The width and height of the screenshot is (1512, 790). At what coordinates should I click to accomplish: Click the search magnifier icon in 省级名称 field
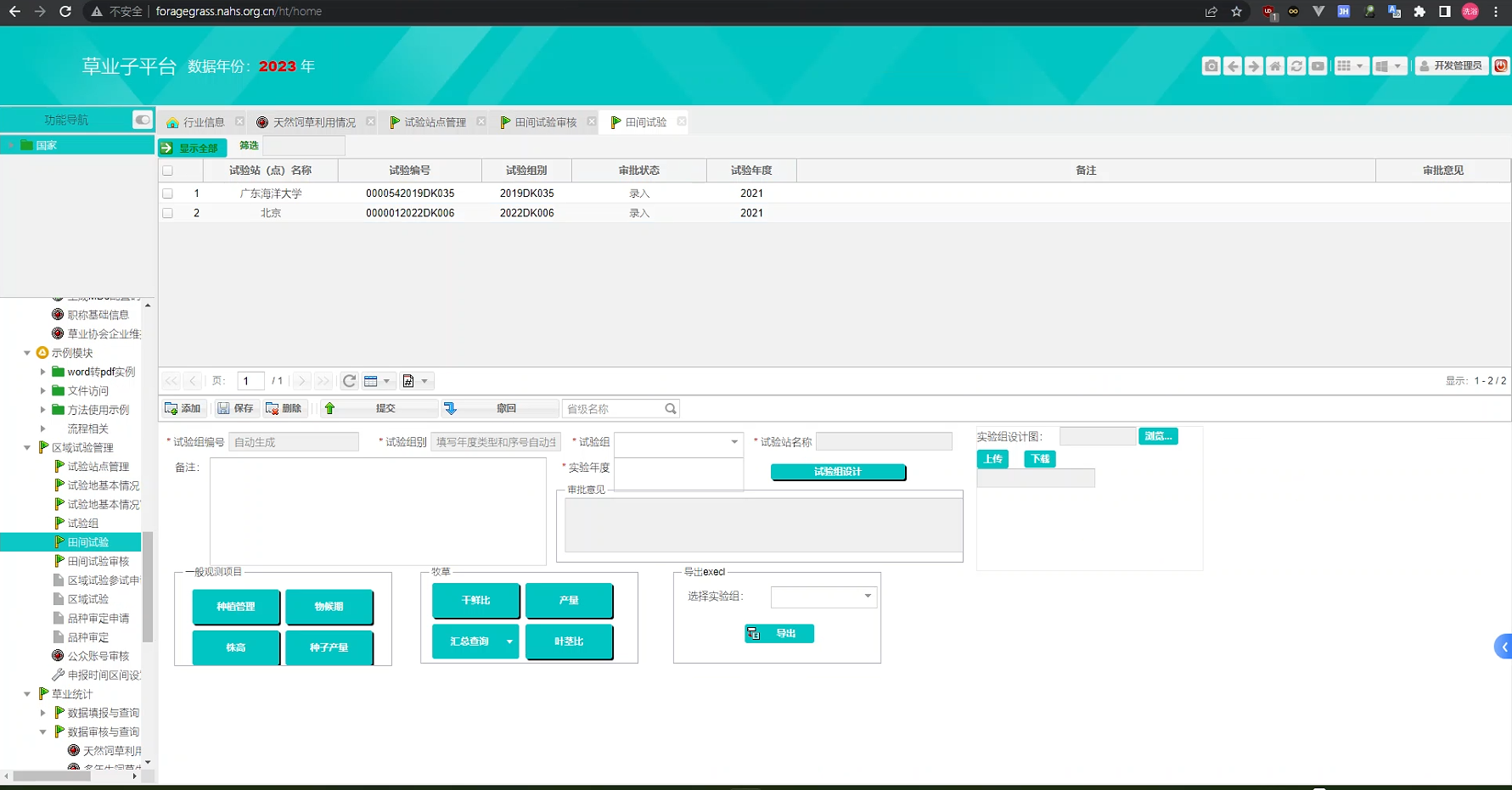pos(671,409)
